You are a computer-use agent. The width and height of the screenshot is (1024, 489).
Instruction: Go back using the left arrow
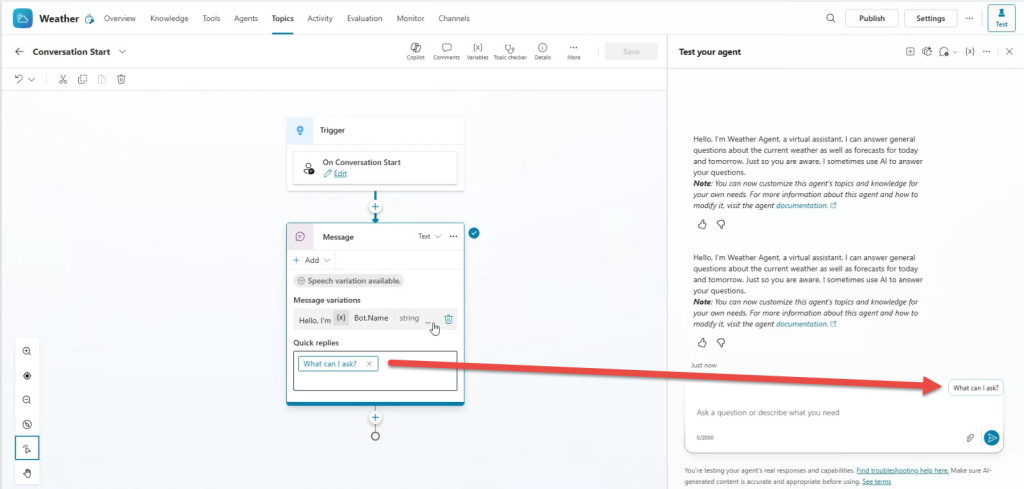pyautogui.click(x=19, y=52)
